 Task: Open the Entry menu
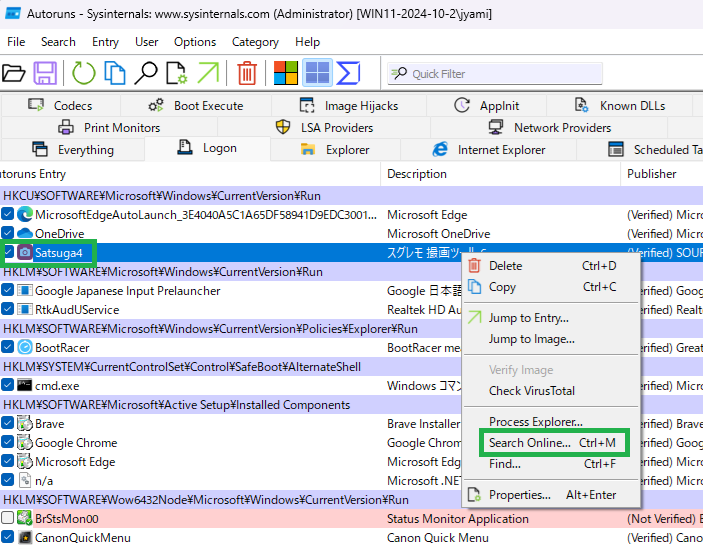tap(105, 42)
